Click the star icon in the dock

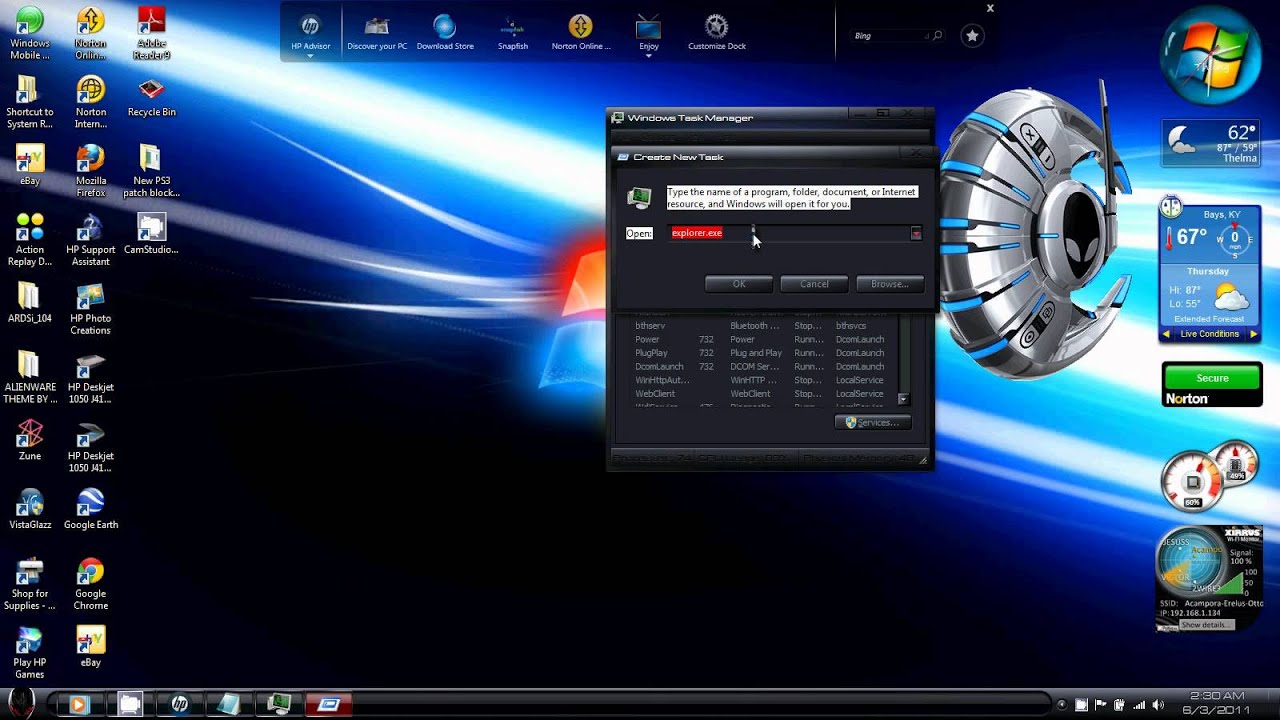click(972, 36)
